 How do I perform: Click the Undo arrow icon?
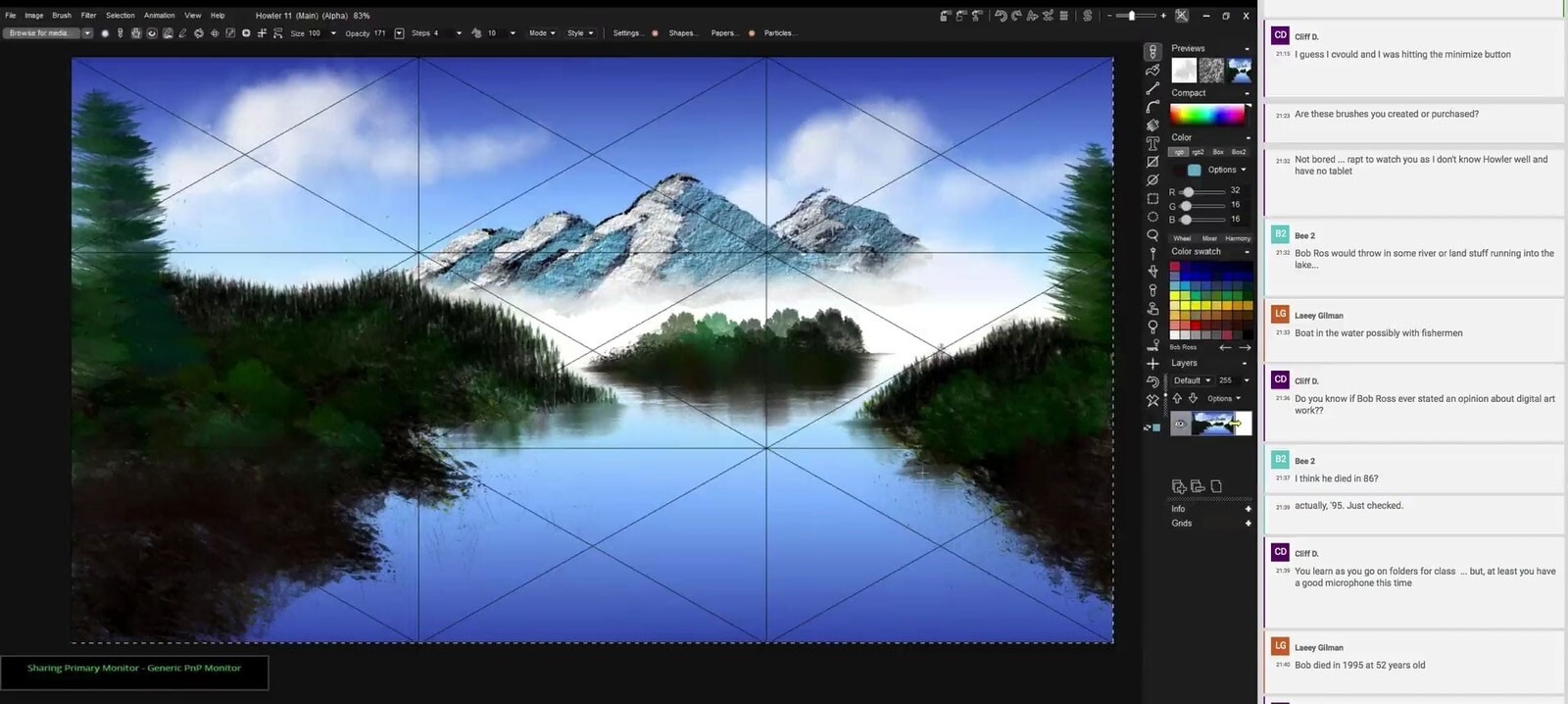(1001, 16)
